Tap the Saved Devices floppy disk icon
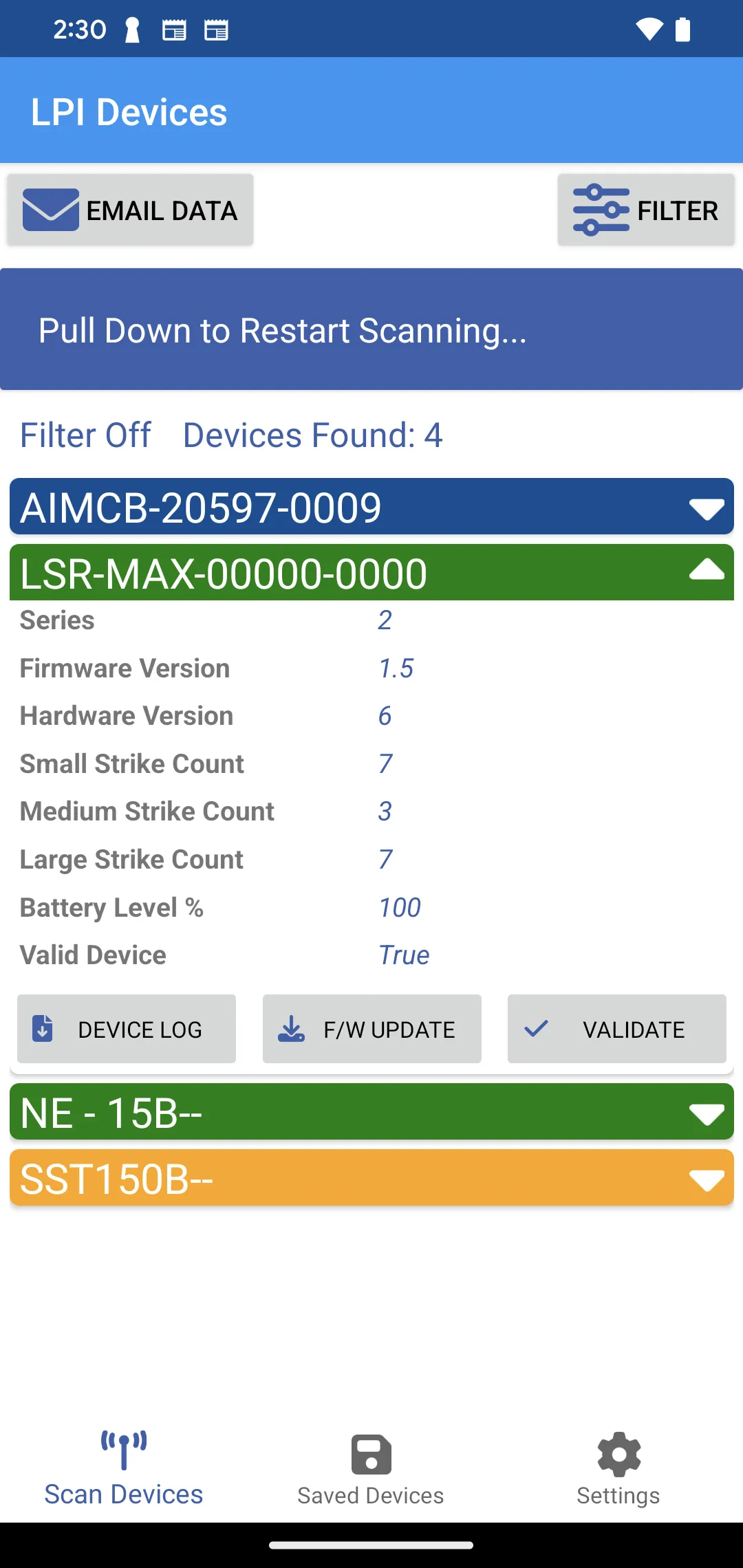 tap(371, 1455)
